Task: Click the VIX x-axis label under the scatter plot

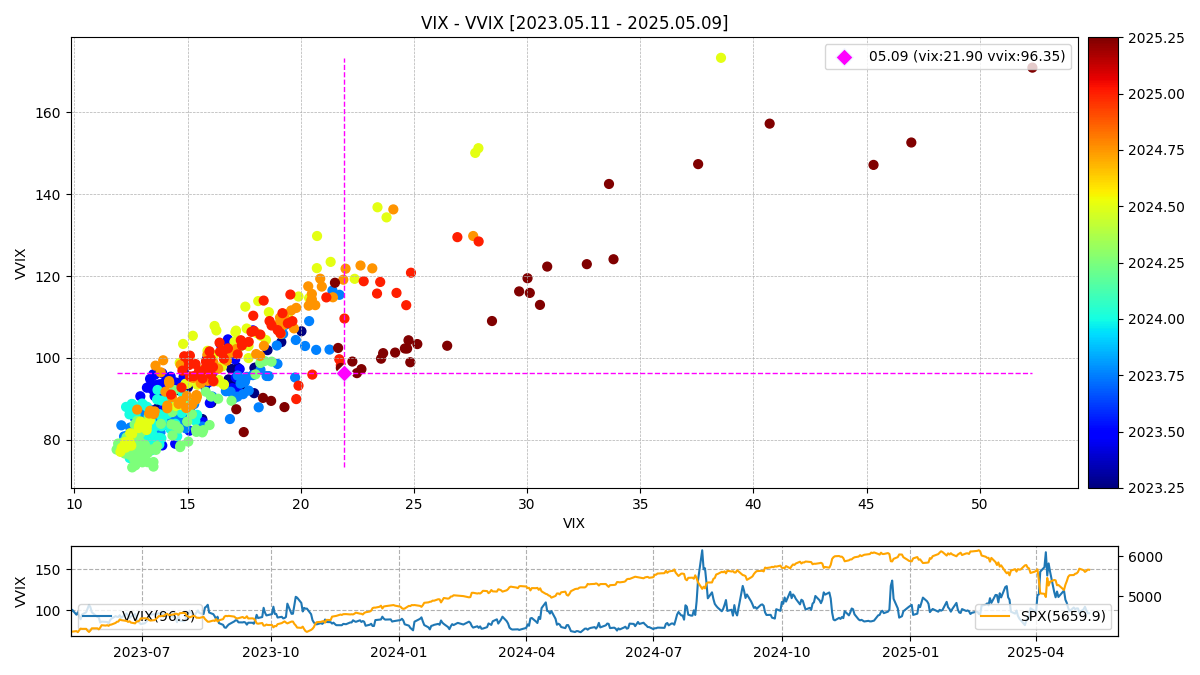Action: click(x=574, y=523)
